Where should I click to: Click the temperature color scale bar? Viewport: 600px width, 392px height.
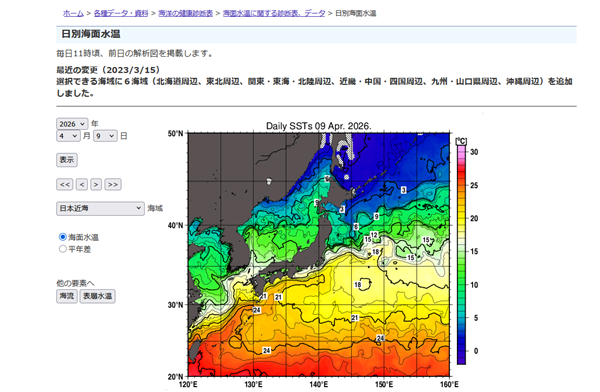click(x=461, y=255)
